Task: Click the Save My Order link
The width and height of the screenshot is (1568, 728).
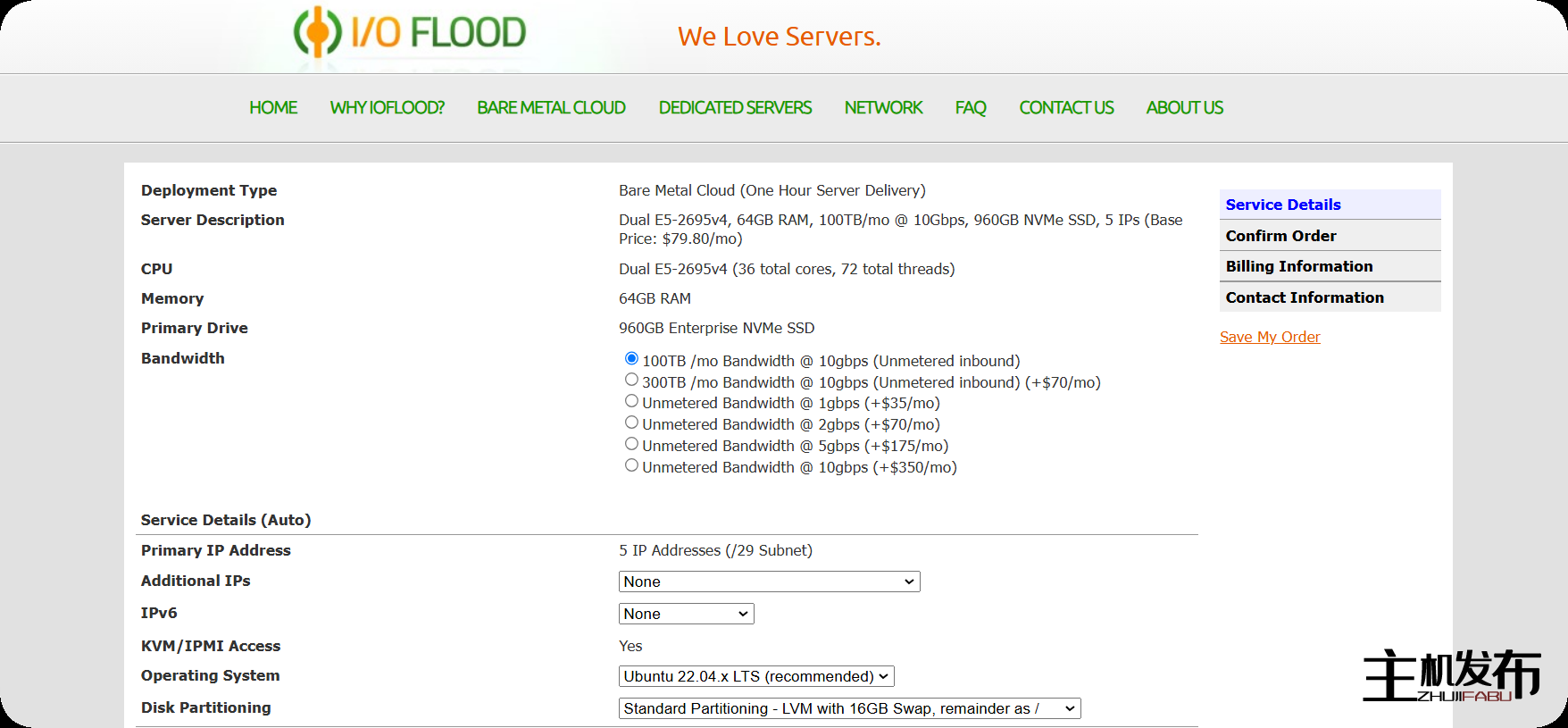Action: click(1269, 338)
